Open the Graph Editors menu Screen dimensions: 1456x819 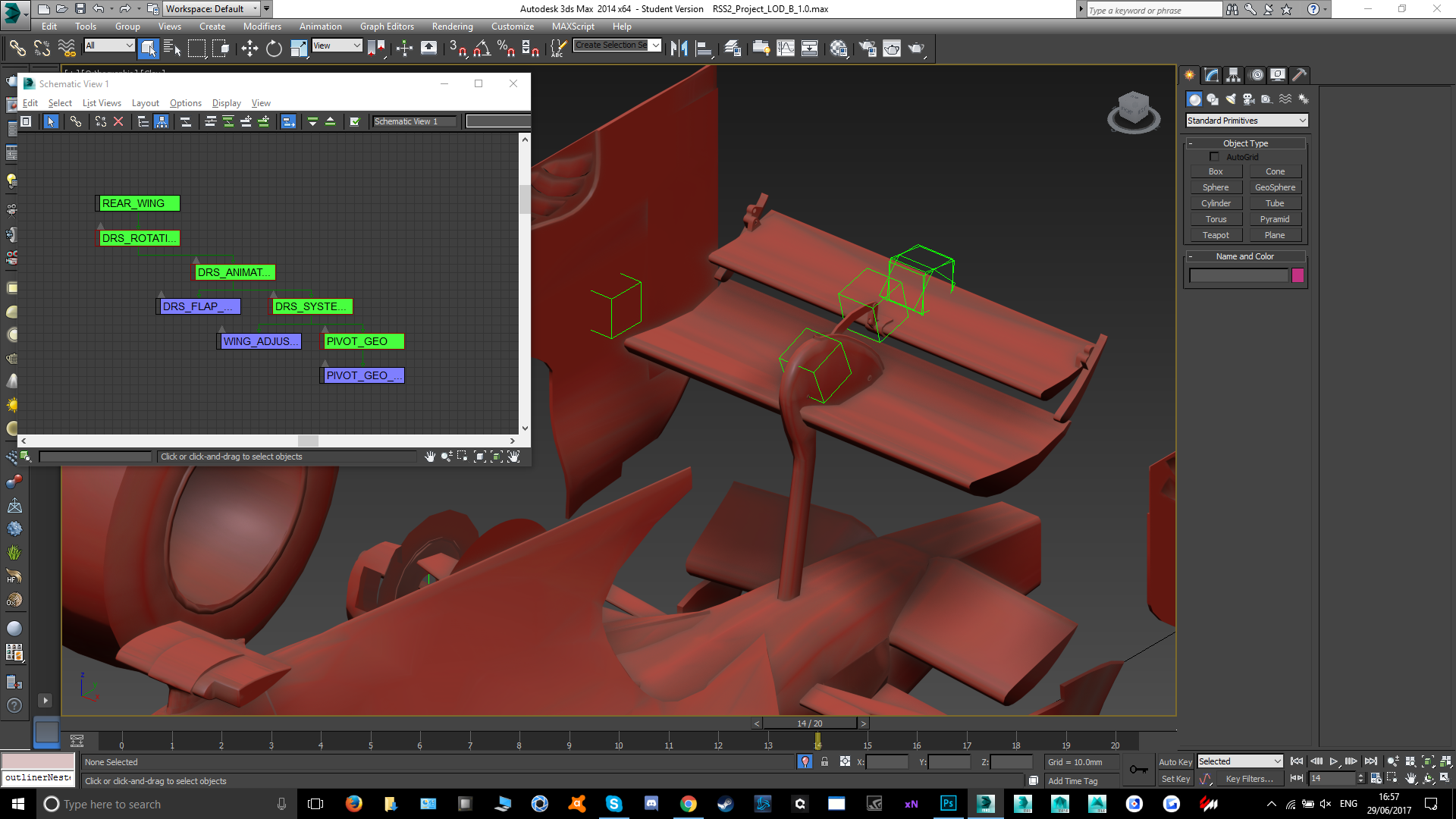(x=387, y=27)
